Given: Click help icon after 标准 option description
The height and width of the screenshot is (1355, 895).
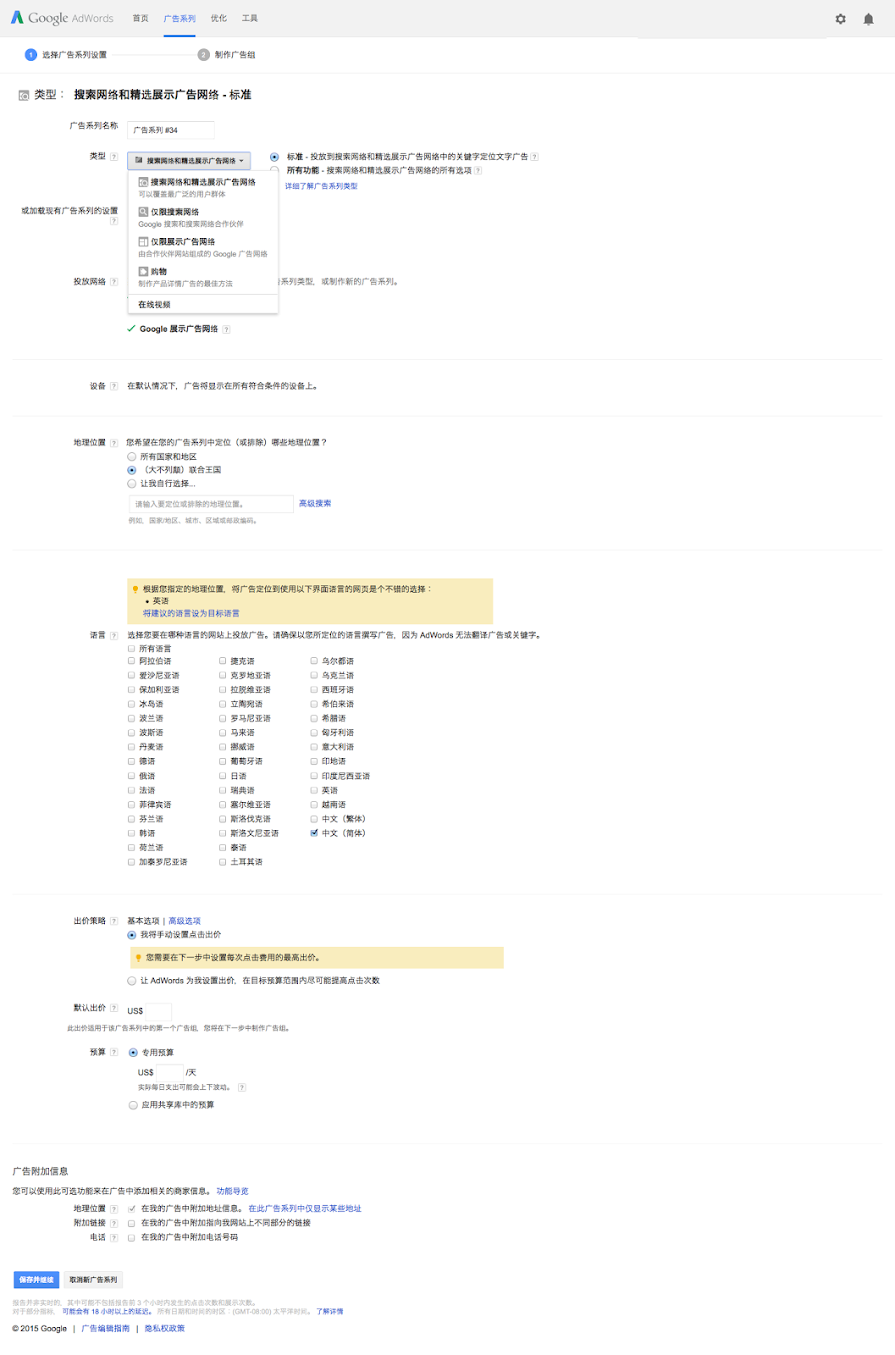Looking at the screenshot, I should (x=535, y=157).
